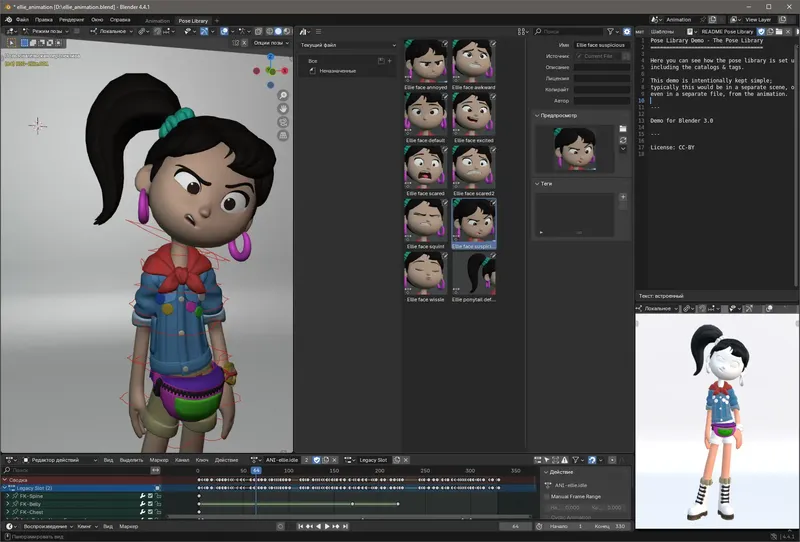Image resolution: width=800 pixels, height=542 pixels.
Task: Click the pan view hand icon
Action: pyautogui.click(x=283, y=109)
